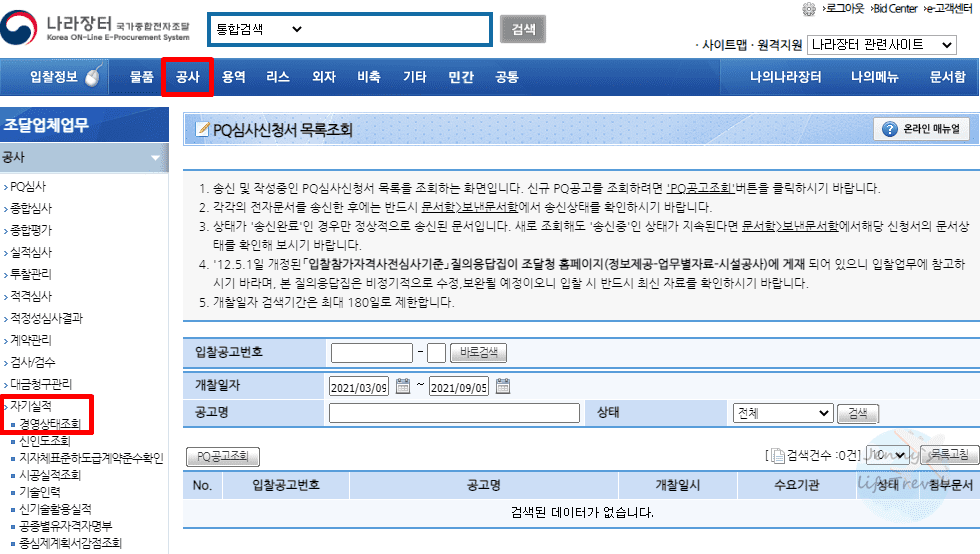Click the 검색 button beside 상태
This screenshot has height=554, width=980.
[x=858, y=413]
